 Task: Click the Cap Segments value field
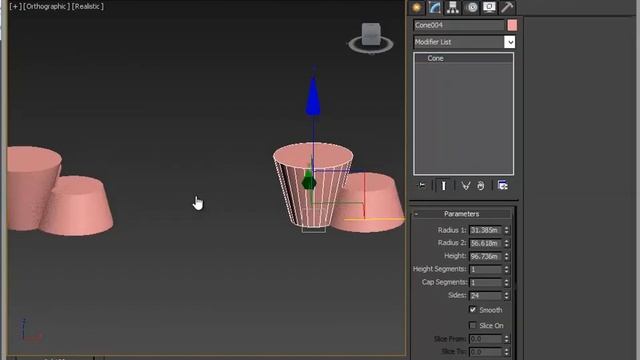[x=485, y=282]
